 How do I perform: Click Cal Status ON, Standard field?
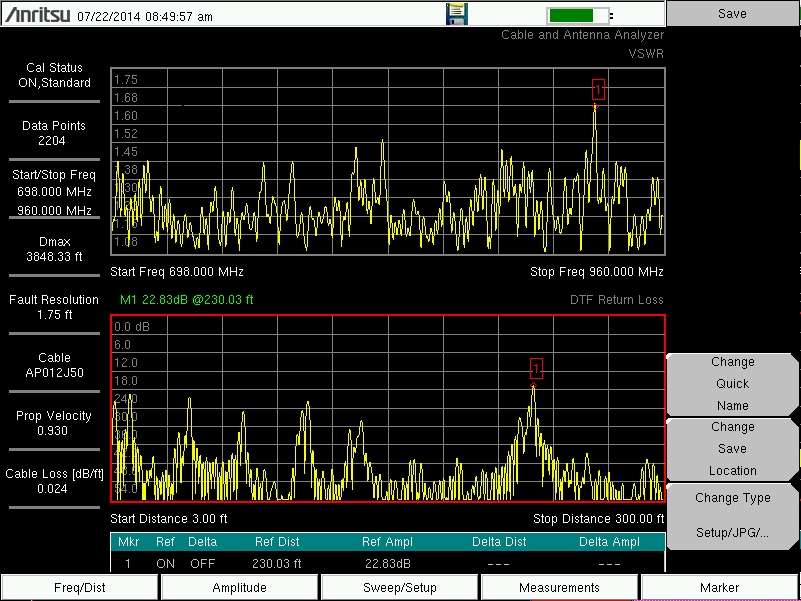point(54,76)
